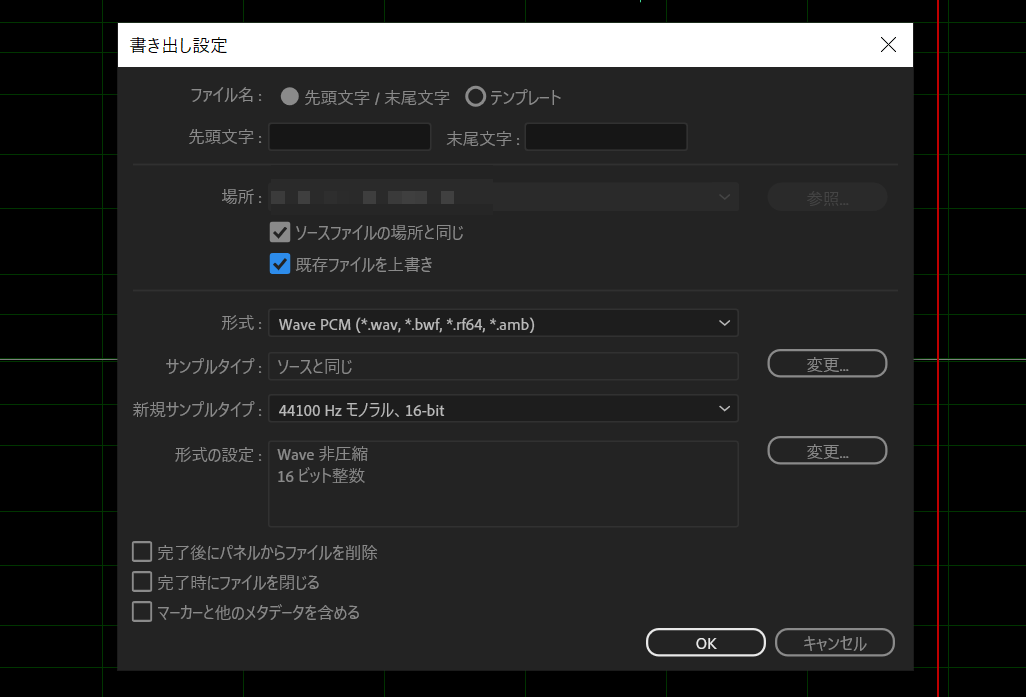Open the 新規サンプルタイプ dropdown
The image size is (1026, 697).
click(x=503, y=409)
